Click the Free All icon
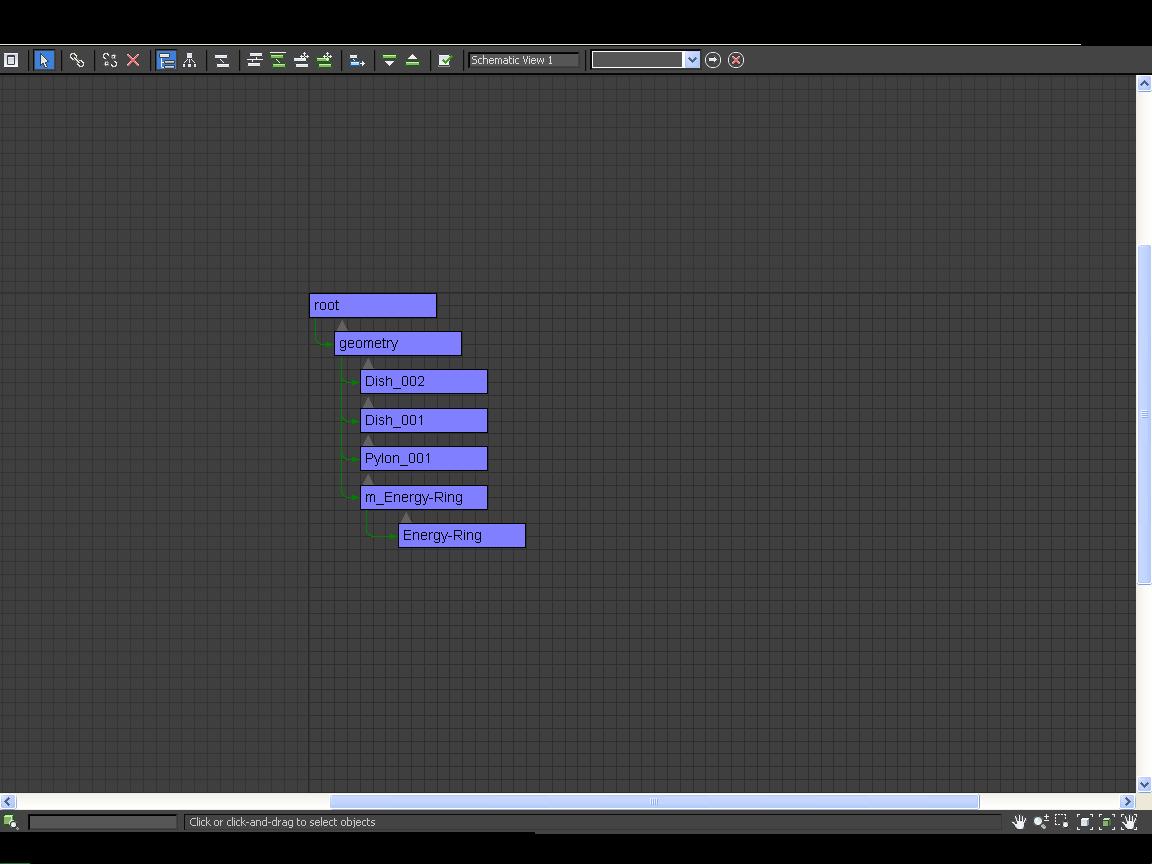 [301, 60]
